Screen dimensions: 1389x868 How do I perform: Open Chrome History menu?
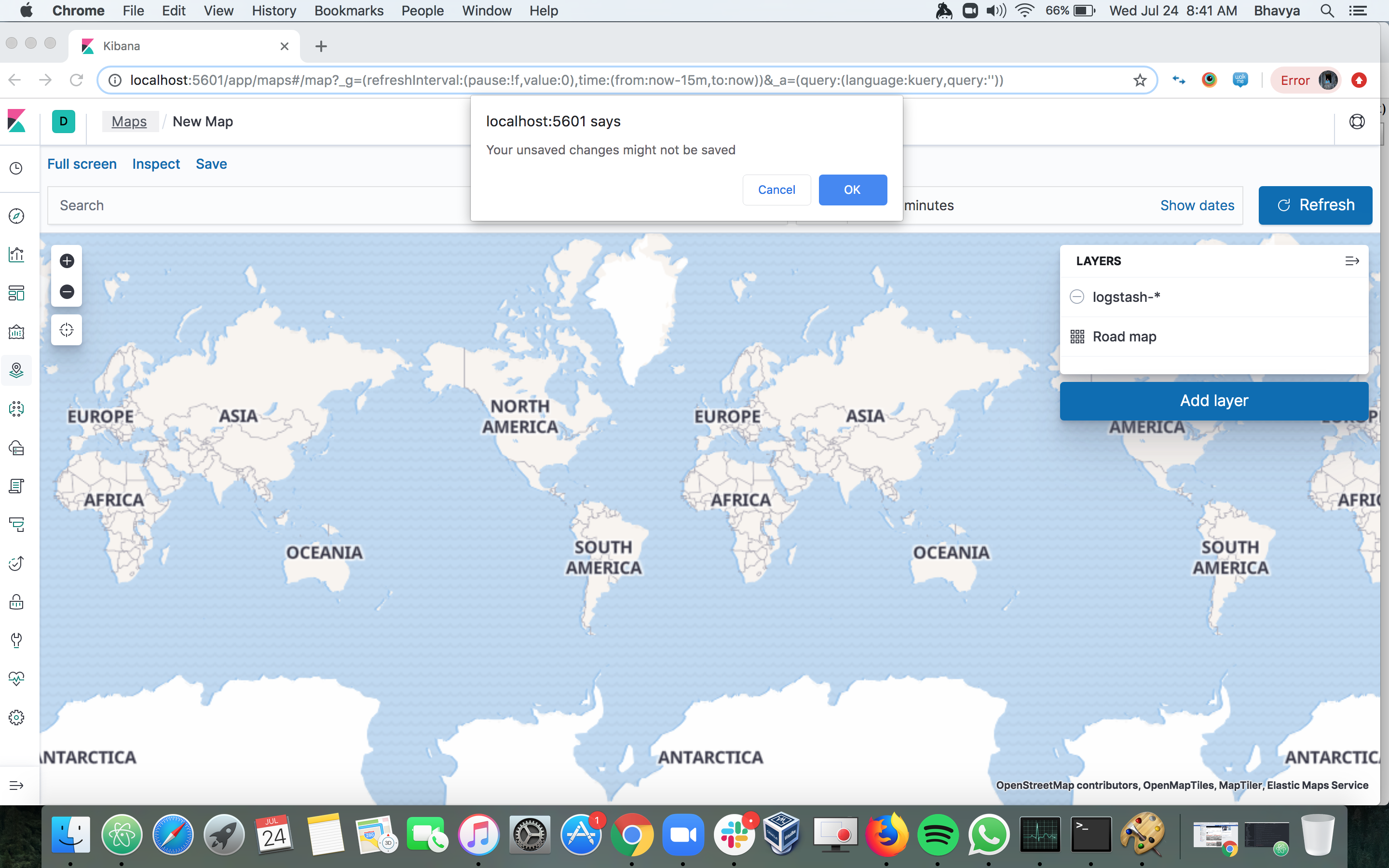tap(274, 10)
